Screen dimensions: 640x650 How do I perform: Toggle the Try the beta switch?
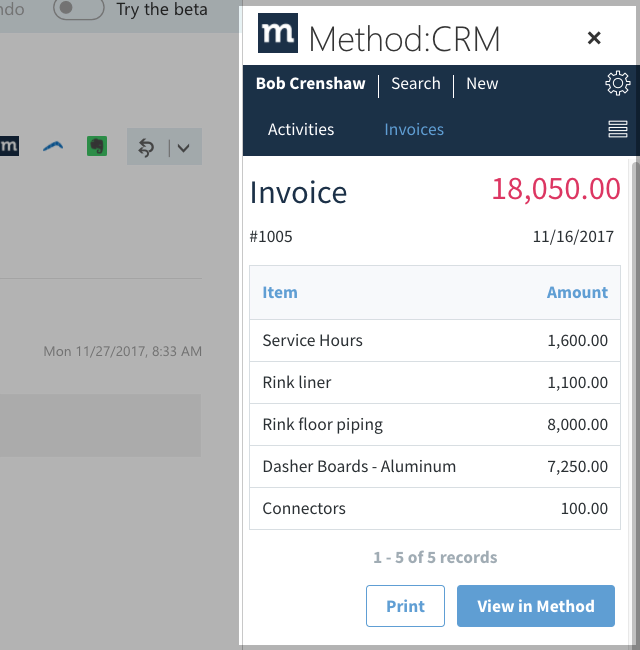tap(79, 8)
